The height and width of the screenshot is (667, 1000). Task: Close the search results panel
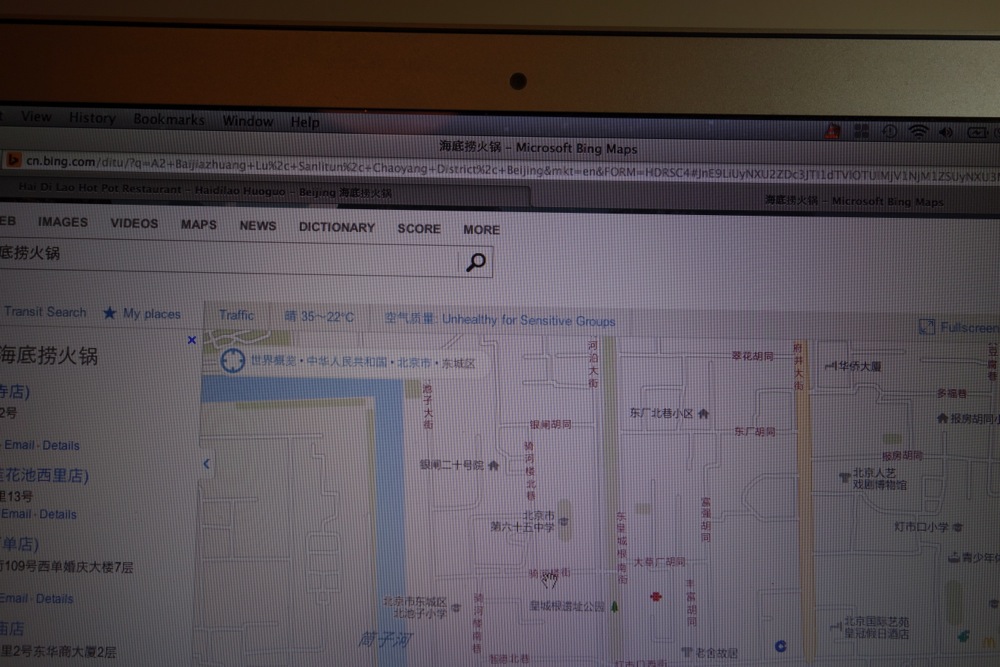click(x=192, y=340)
